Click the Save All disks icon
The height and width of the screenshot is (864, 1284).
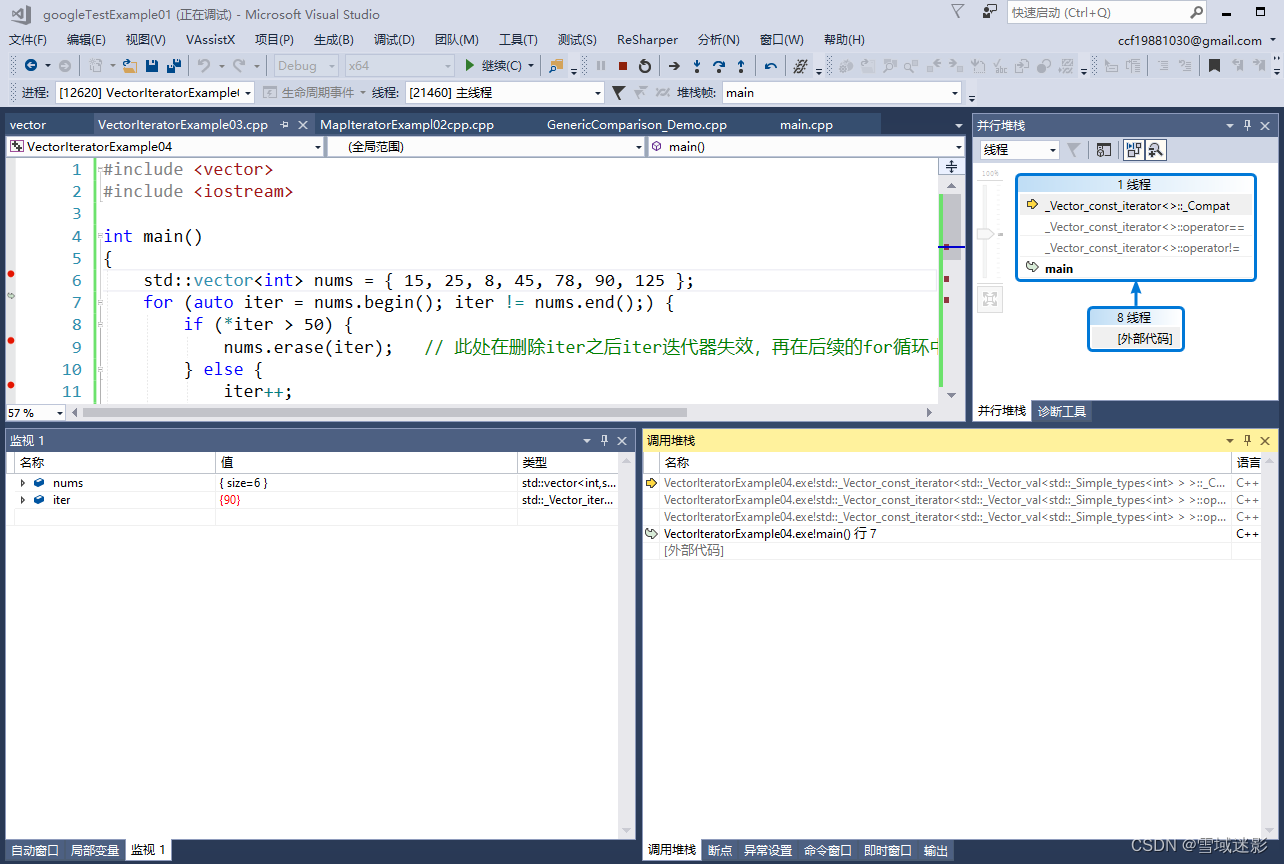tap(173, 66)
